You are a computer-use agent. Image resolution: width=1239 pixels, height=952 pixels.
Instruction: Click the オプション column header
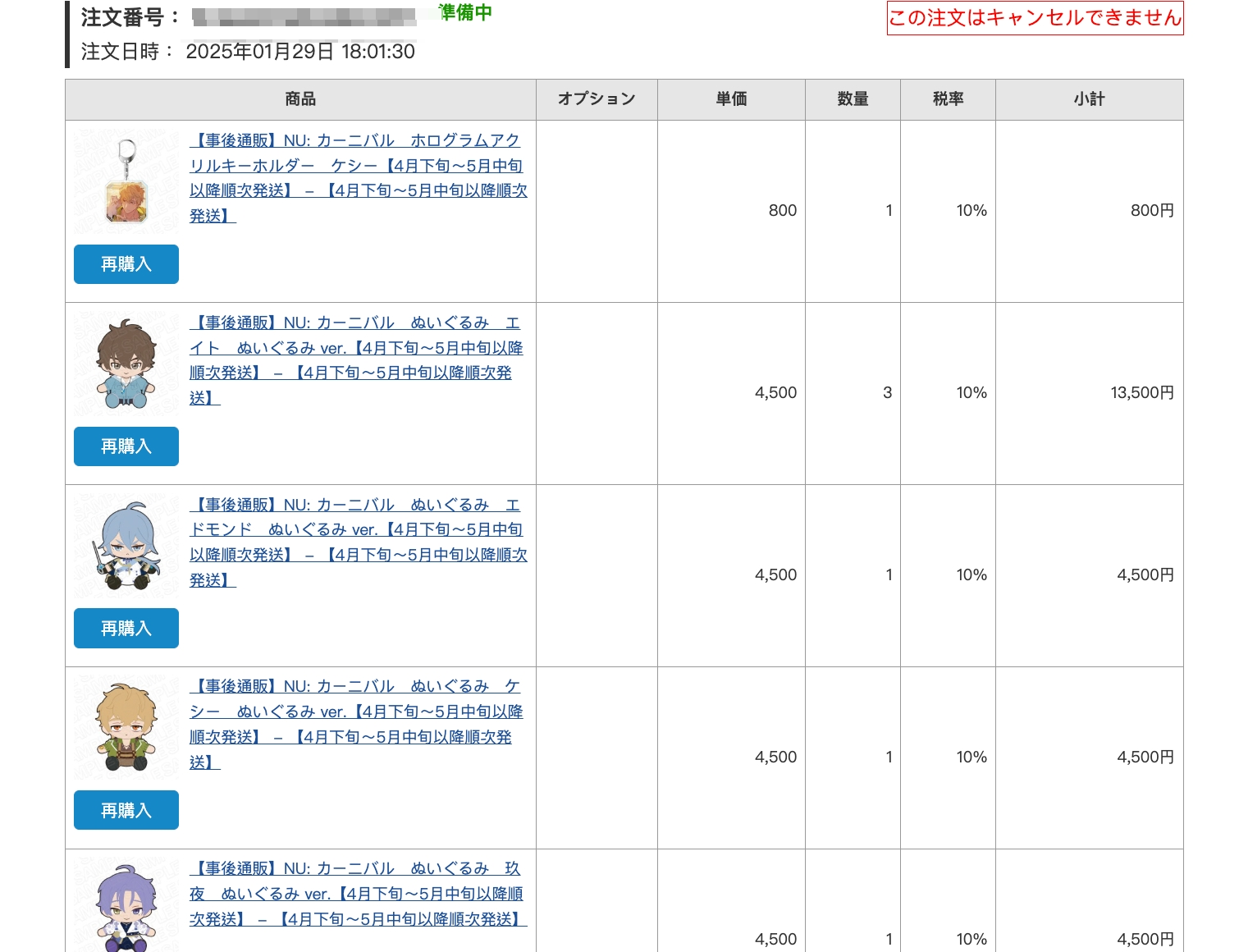coord(597,99)
